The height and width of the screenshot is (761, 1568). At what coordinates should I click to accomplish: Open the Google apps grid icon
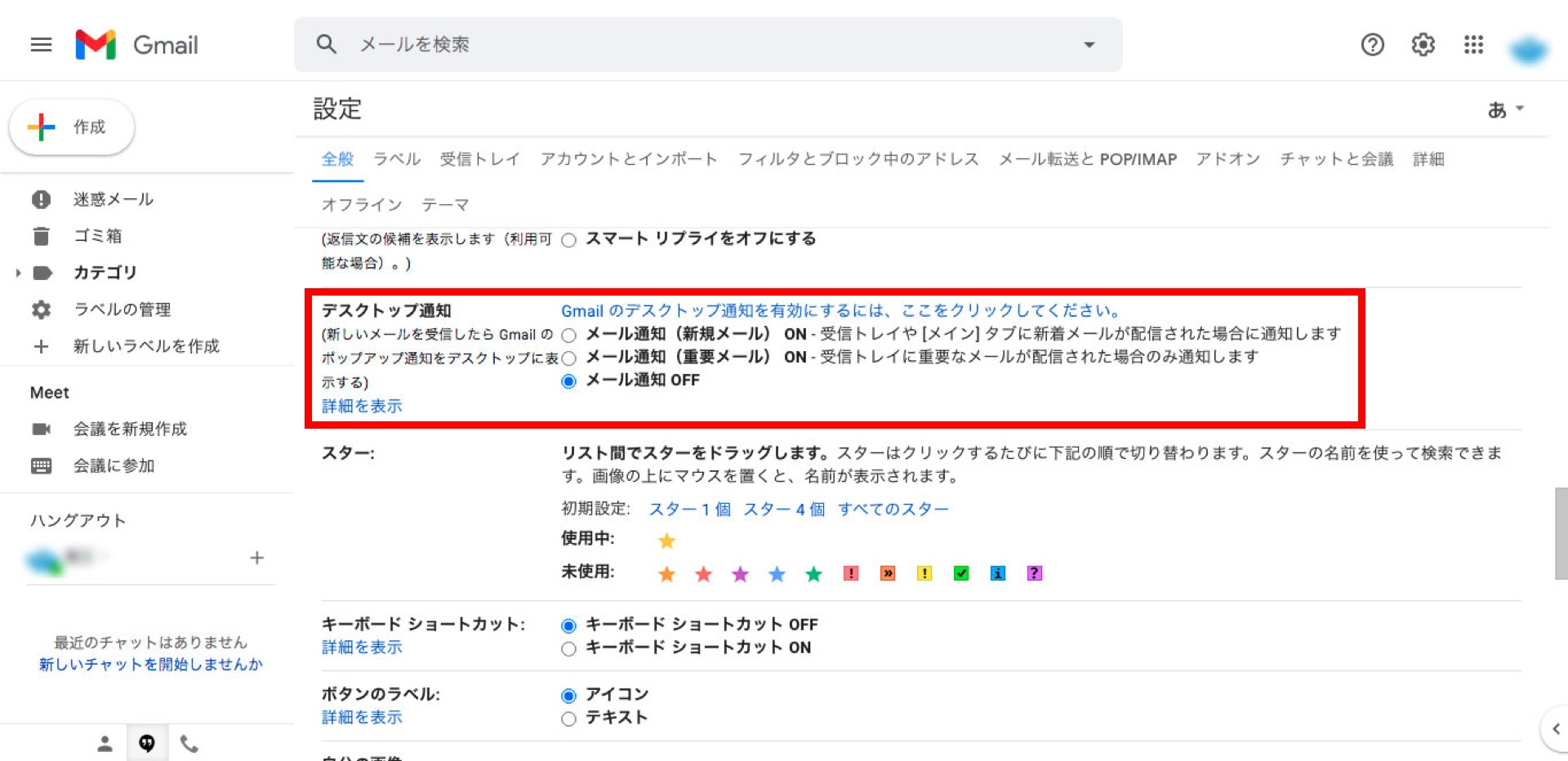1473,45
